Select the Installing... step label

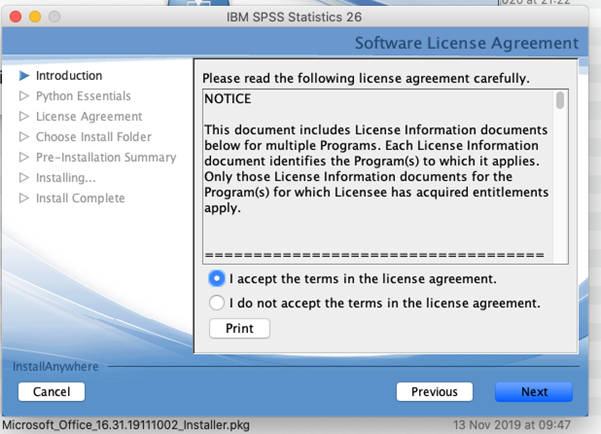pyautogui.click(x=66, y=178)
